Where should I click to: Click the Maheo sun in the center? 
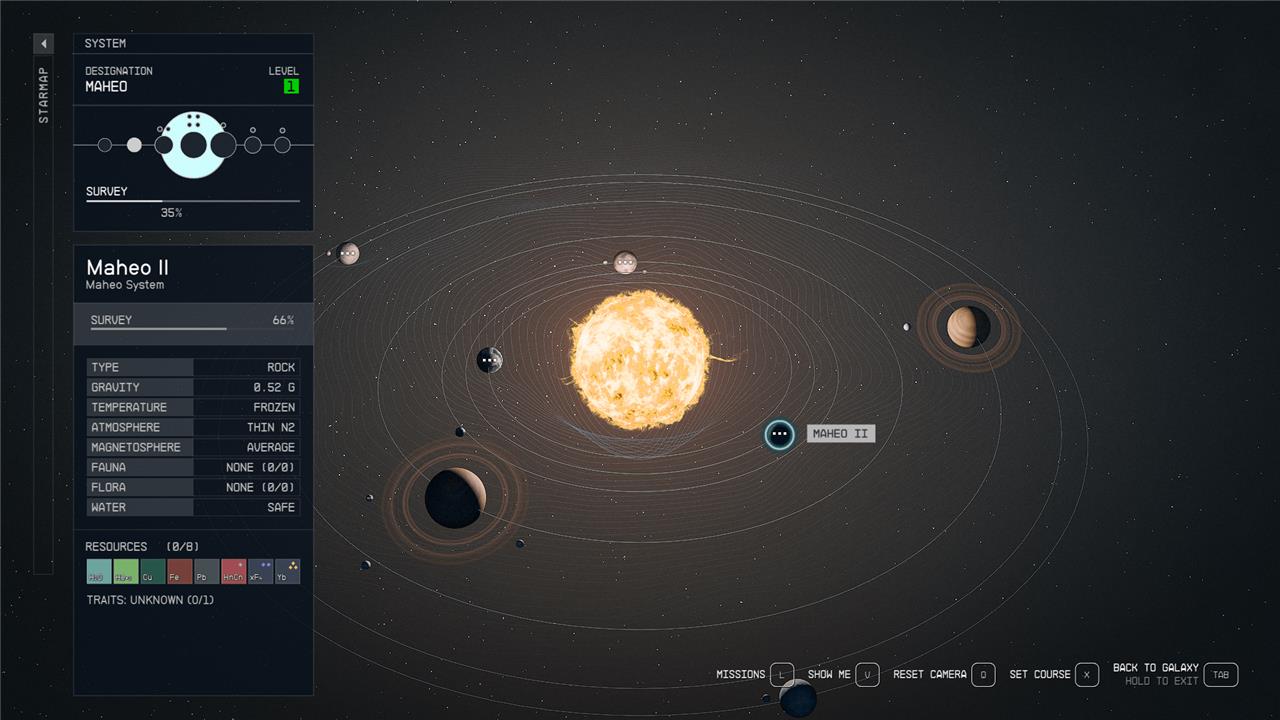[640, 360]
